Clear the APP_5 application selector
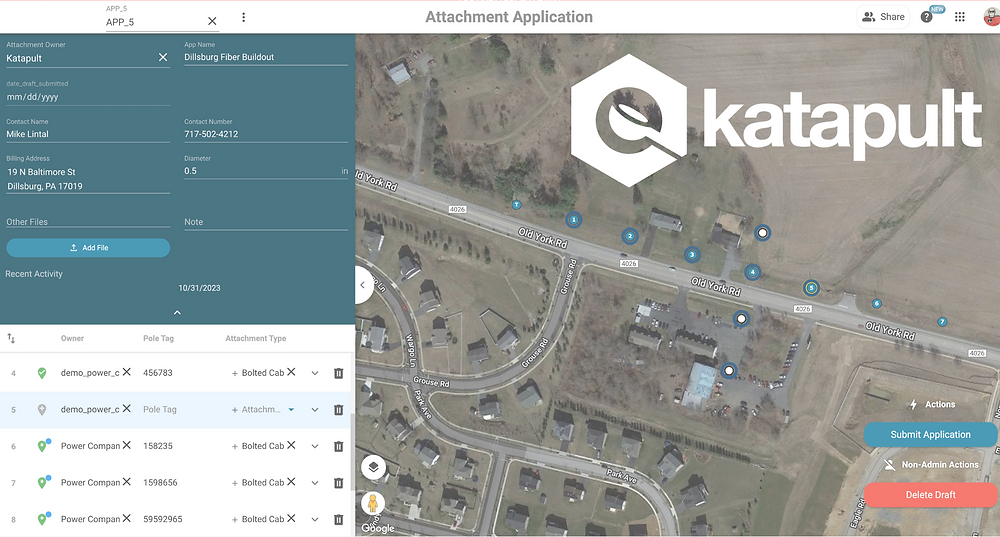Viewport: 1000px width, 537px height. tap(212, 22)
